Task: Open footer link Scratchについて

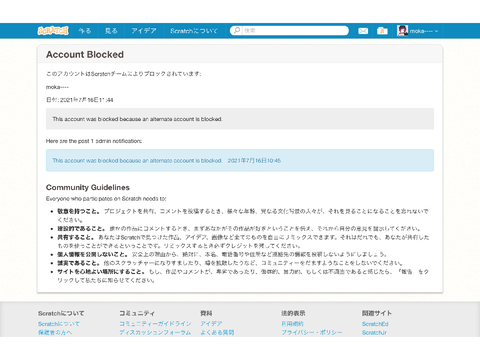Action: 59,324
